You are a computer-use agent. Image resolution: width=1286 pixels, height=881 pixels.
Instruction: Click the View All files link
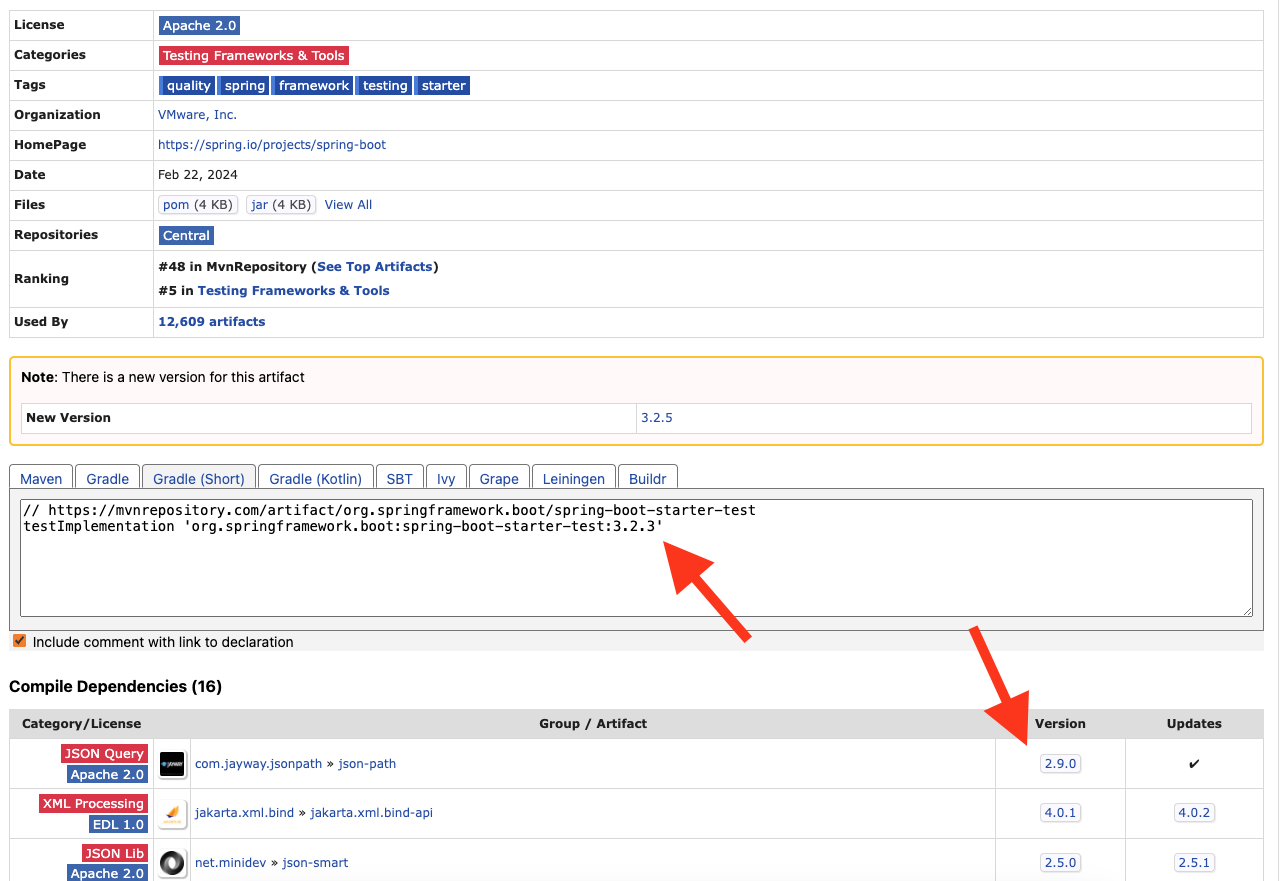click(x=348, y=205)
